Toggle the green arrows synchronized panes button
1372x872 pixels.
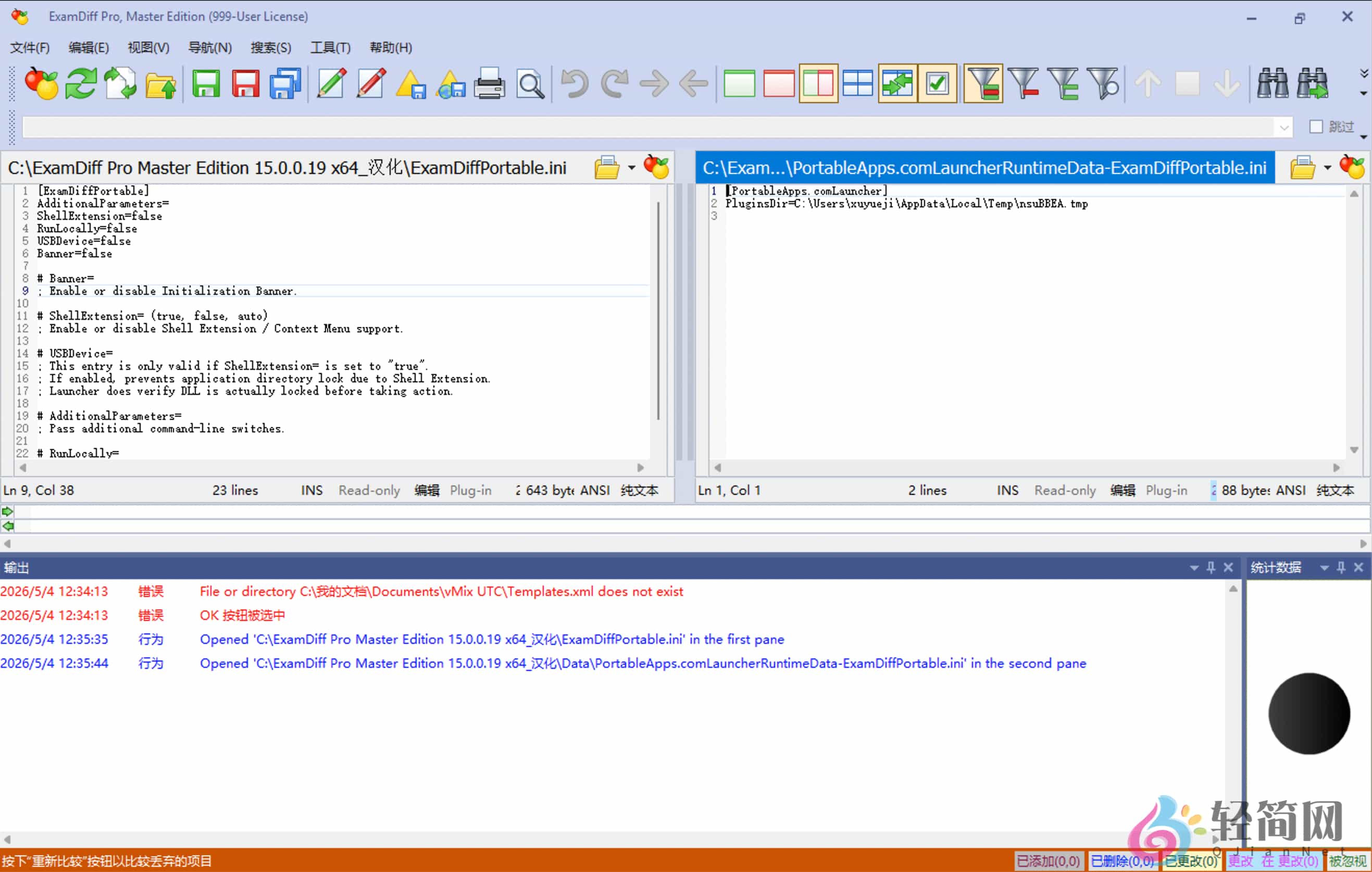point(897,84)
